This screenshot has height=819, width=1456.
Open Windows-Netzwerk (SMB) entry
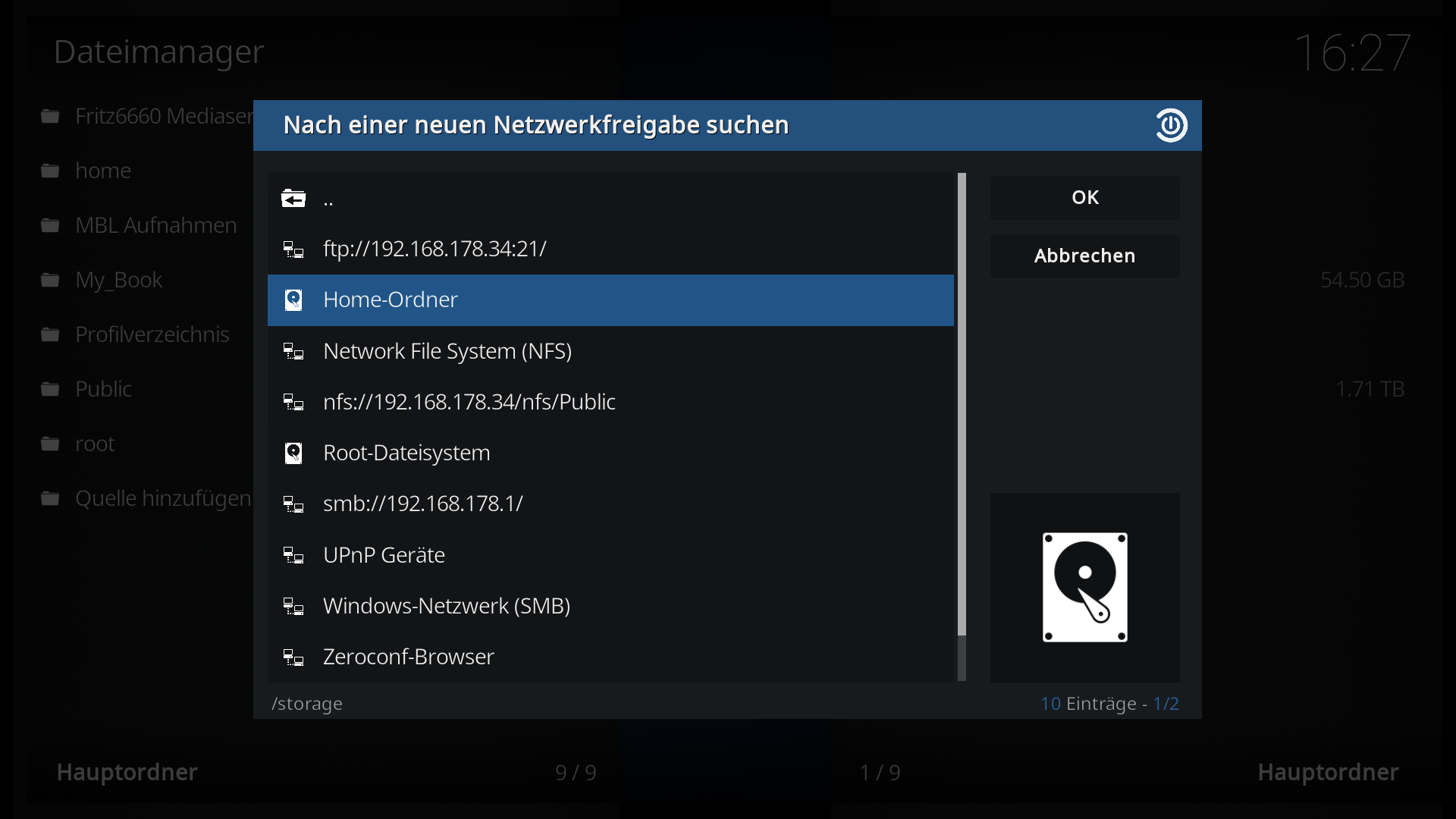tap(610, 607)
